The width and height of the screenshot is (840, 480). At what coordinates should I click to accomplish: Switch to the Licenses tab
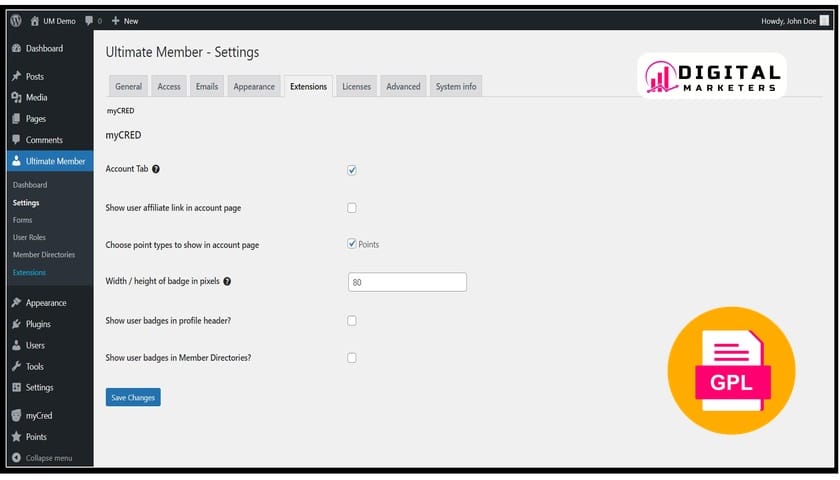[x=356, y=86]
